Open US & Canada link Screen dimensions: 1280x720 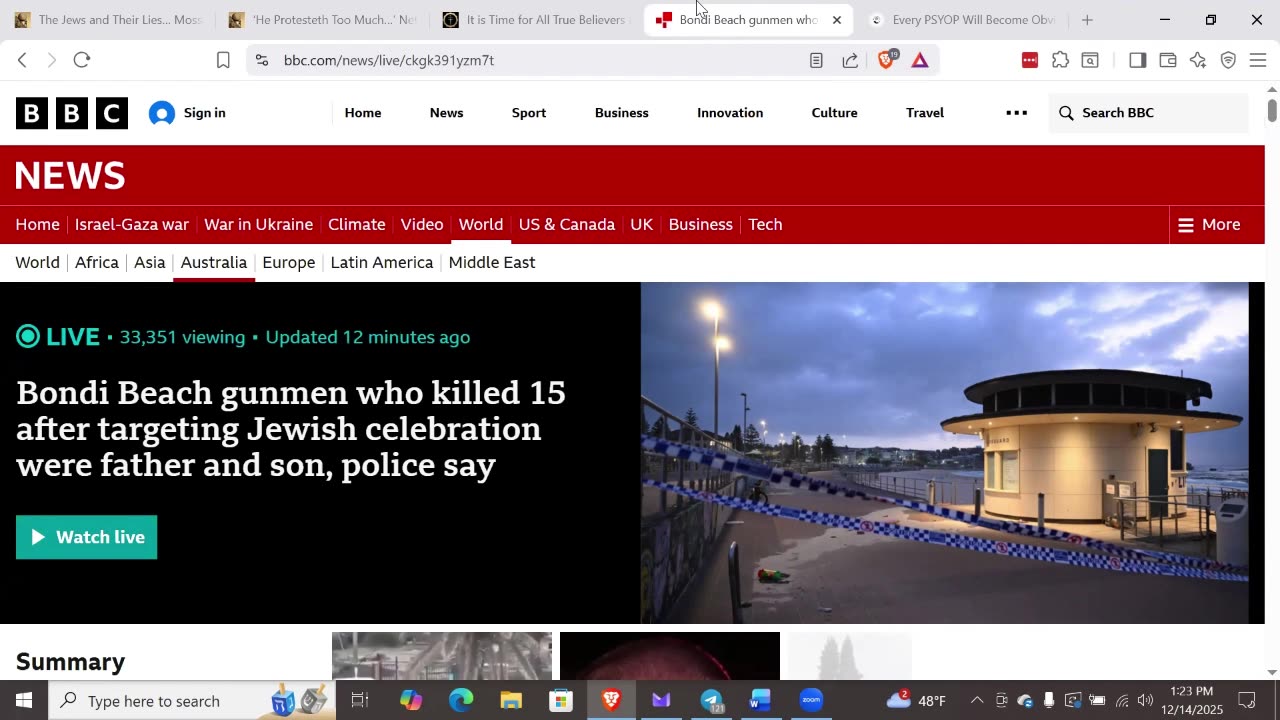(567, 225)
